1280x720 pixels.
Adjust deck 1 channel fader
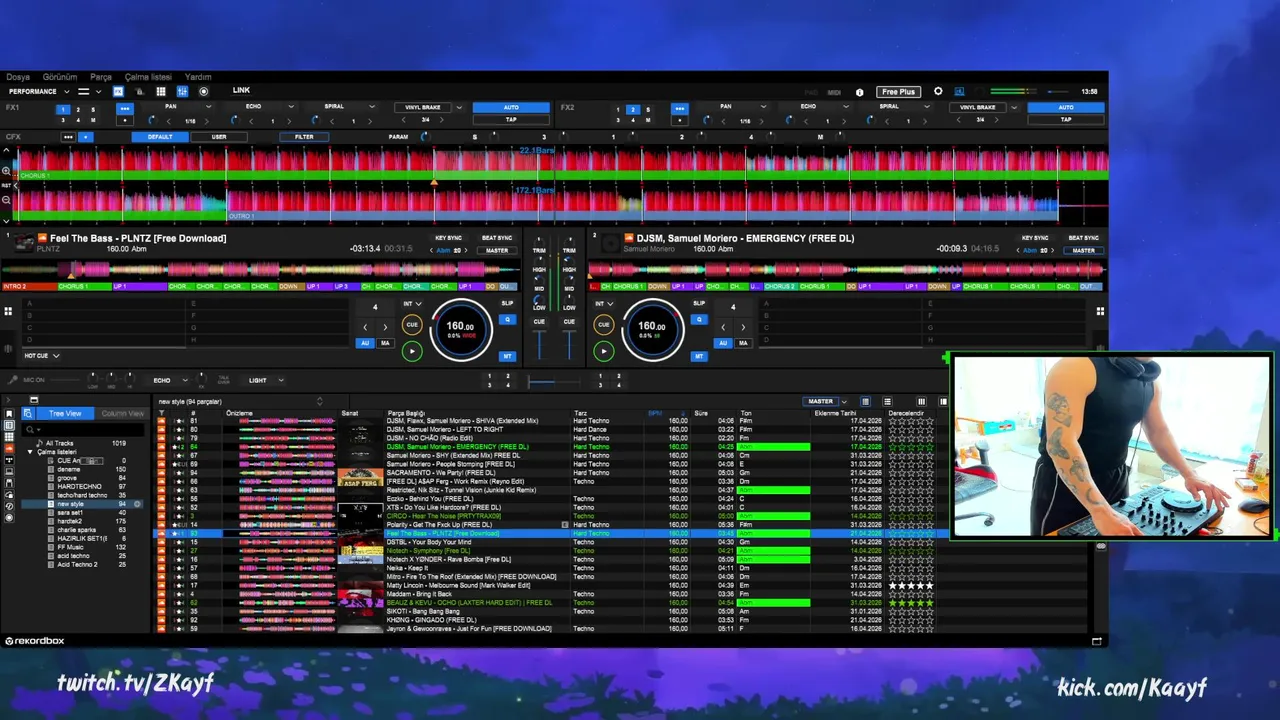coord(538,343)
